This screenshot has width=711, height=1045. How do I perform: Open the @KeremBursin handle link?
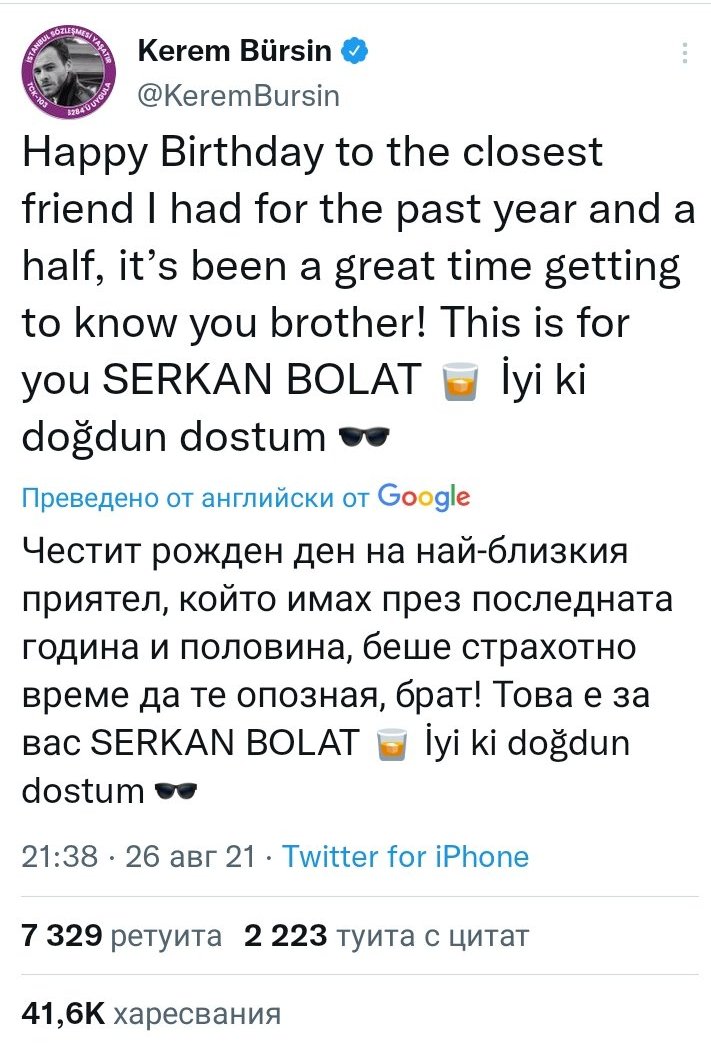(x=237, y=95)
